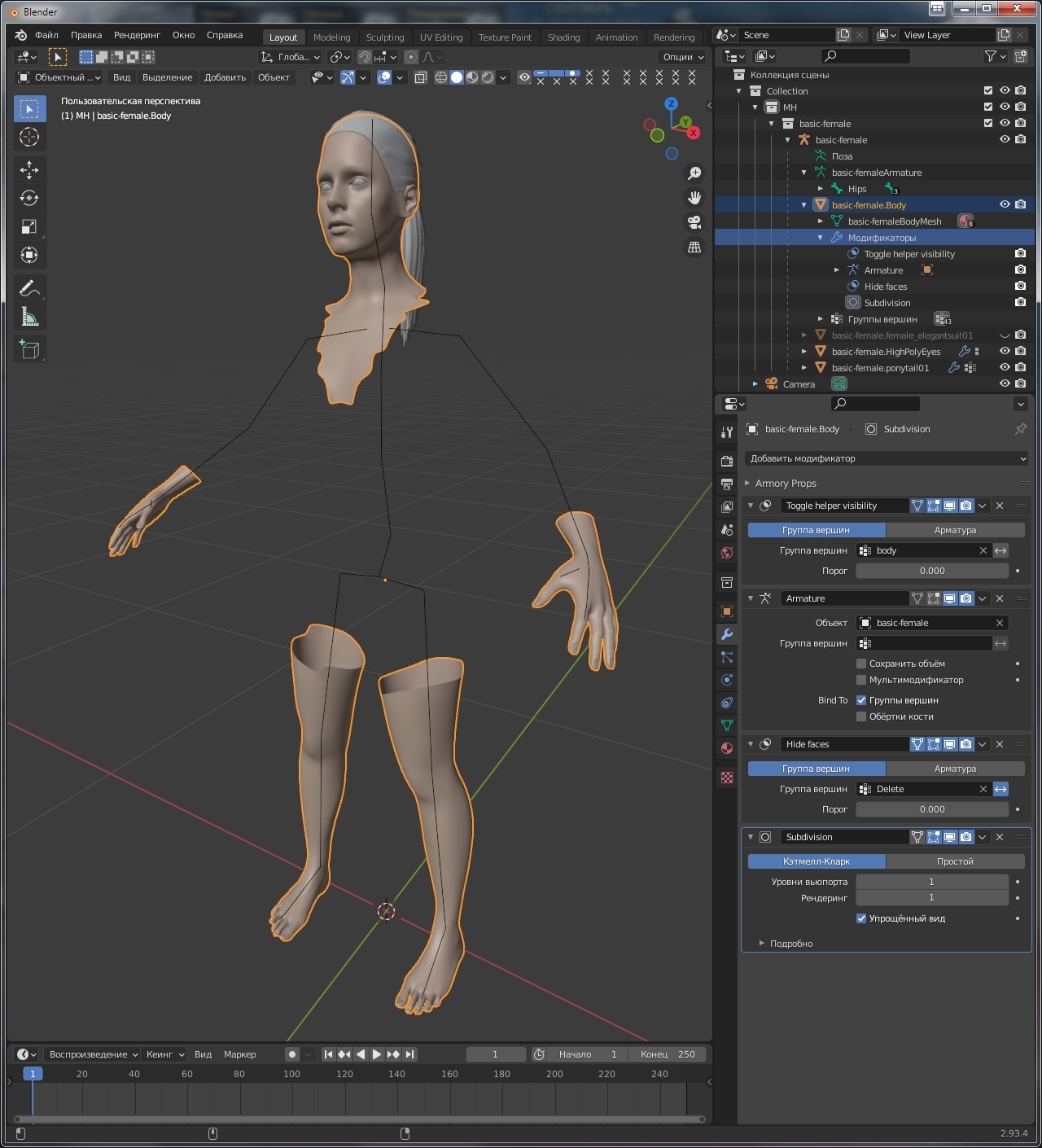This screenshot has height=1148, width=1042.
Task: Open the Material properties tab
Action: (727, 748)
